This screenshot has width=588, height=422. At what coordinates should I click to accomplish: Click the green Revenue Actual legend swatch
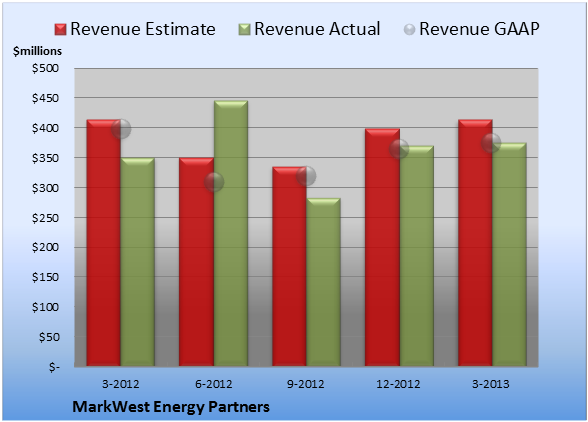tap(244, 29)
